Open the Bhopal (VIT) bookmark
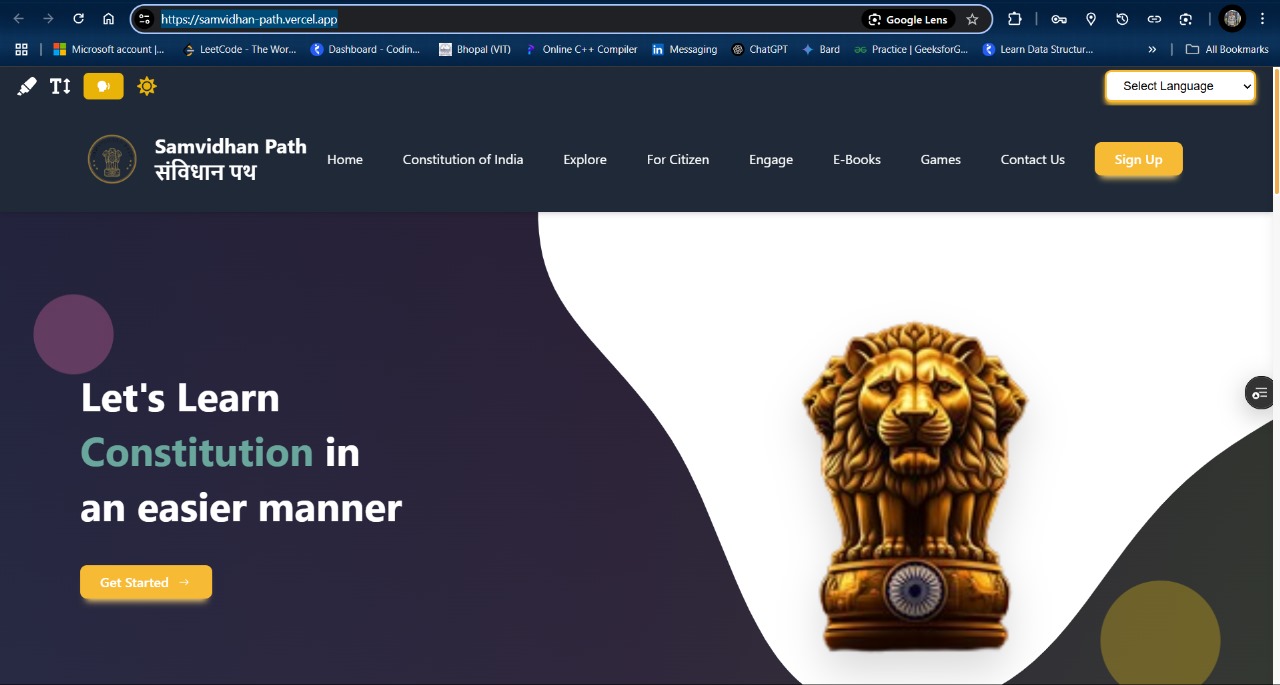Viewport: 1280px width, 685px height. 475,49
